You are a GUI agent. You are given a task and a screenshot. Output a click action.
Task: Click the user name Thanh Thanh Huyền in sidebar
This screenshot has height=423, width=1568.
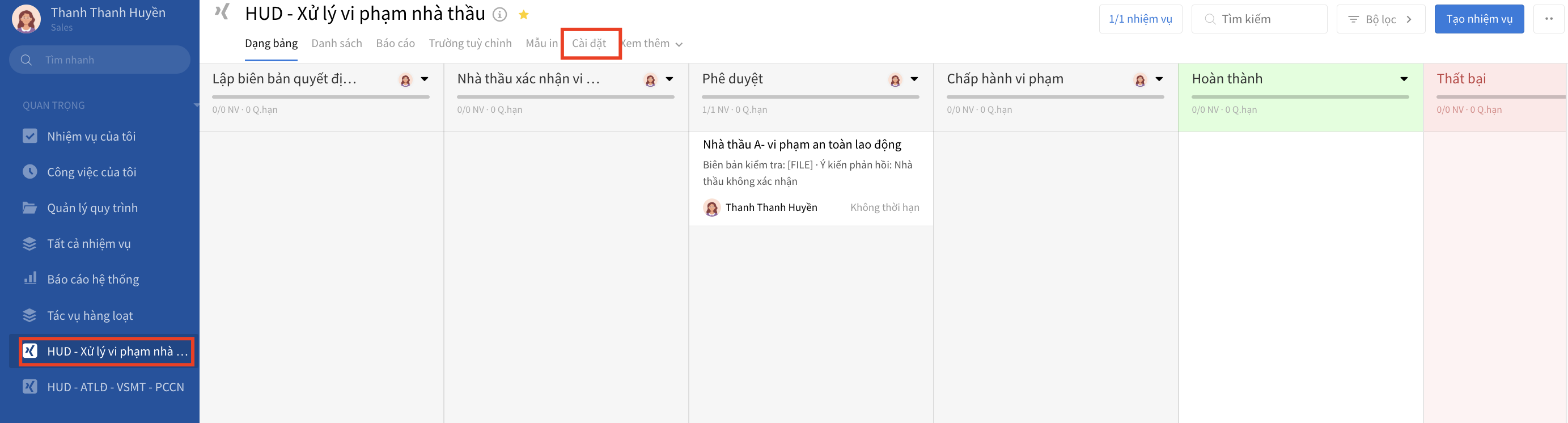(x=108, y=13)
